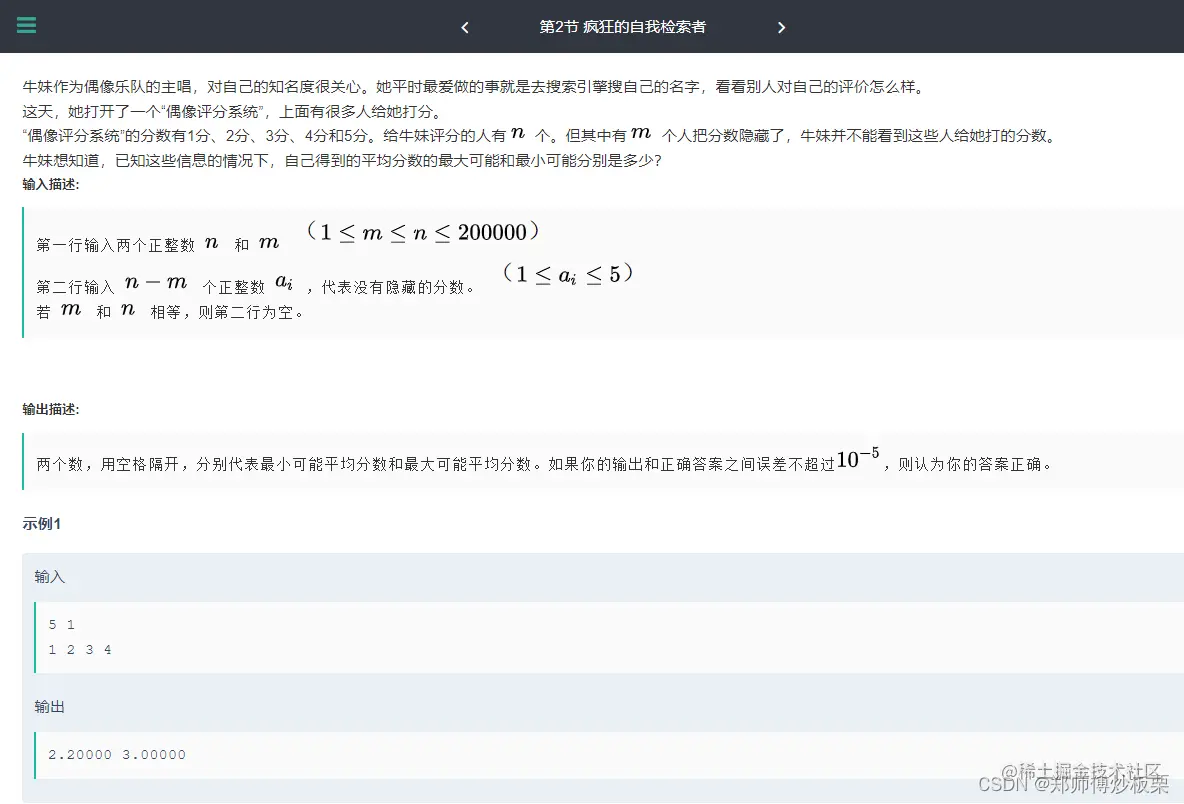Click the formula 1 ≤ m ≤ n ≤ 200000
The image size is (1184, 804).
[x=427, y=231]
